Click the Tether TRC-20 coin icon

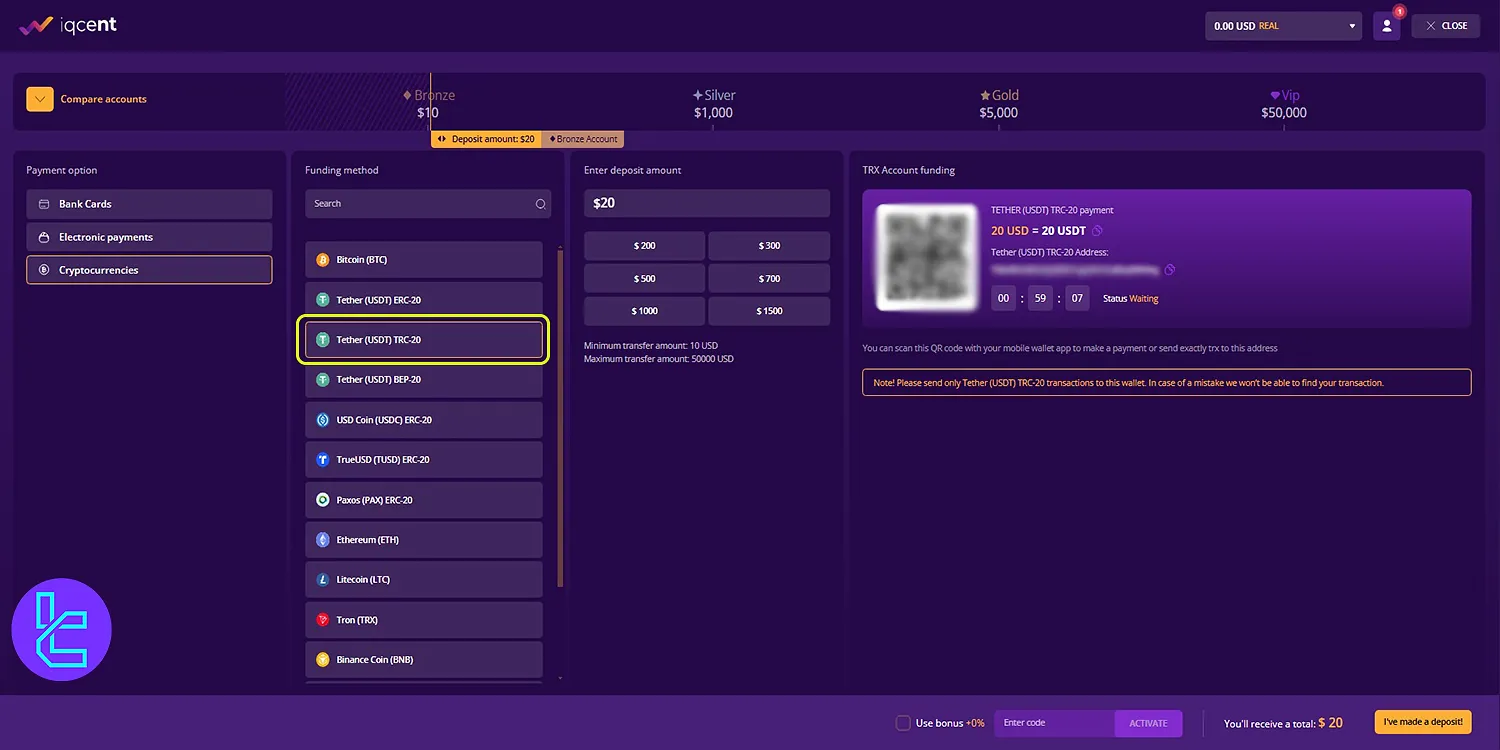pyautogui.click(x=322, y=340)
